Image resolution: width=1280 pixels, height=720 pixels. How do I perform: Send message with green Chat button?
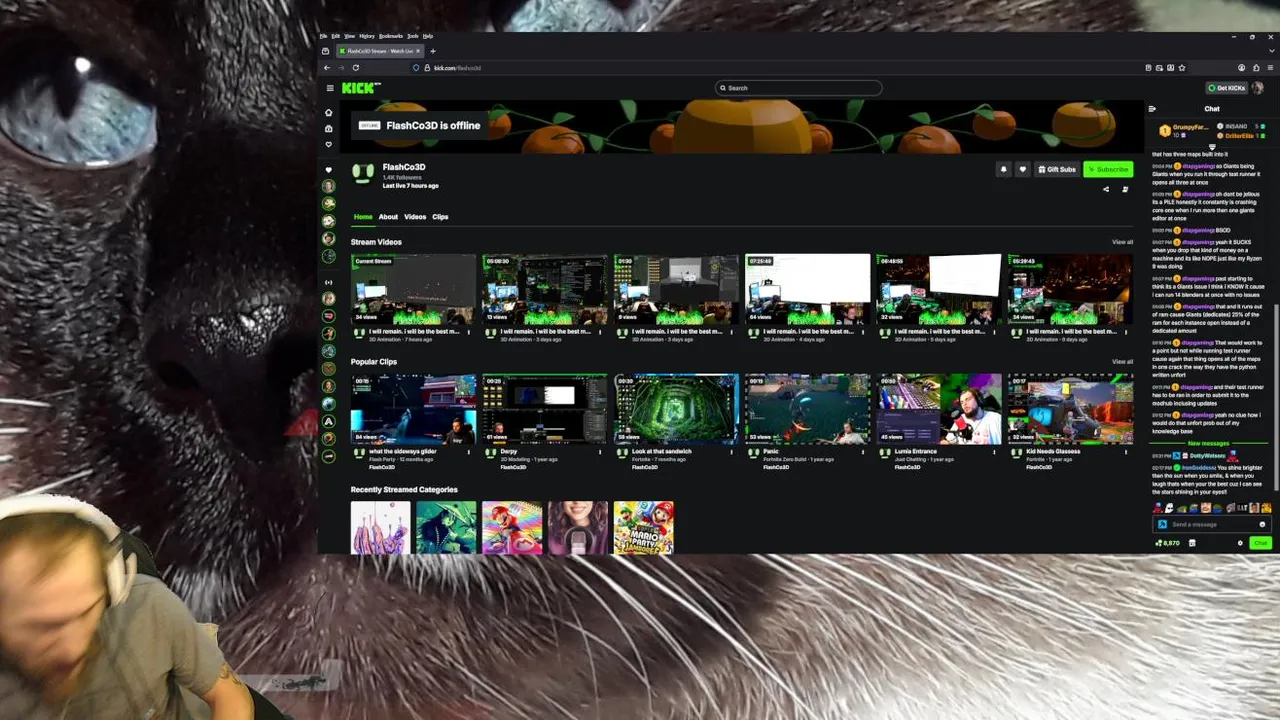point(1259,543)
